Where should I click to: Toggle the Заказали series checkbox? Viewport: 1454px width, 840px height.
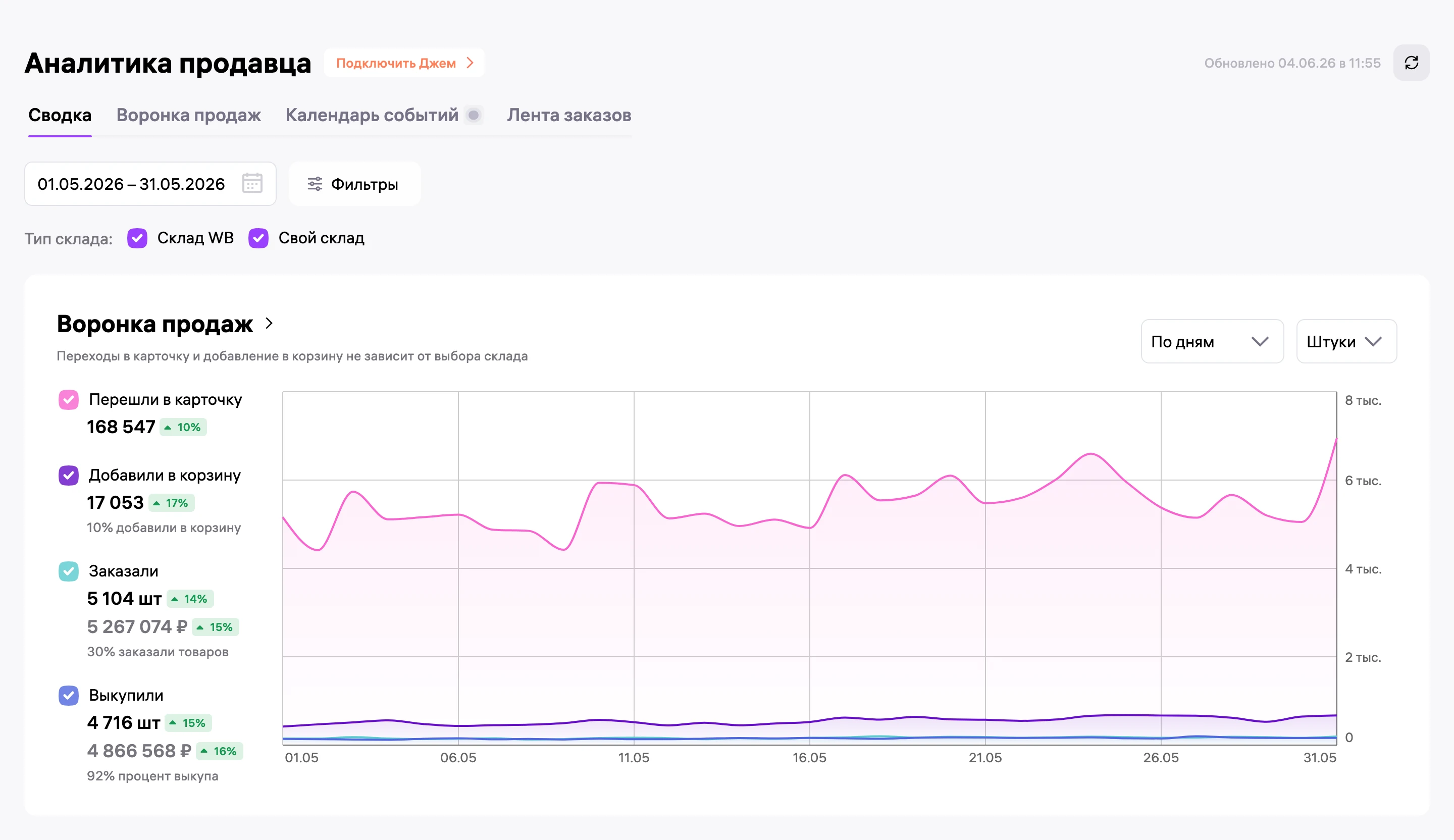tap(69, 571)
